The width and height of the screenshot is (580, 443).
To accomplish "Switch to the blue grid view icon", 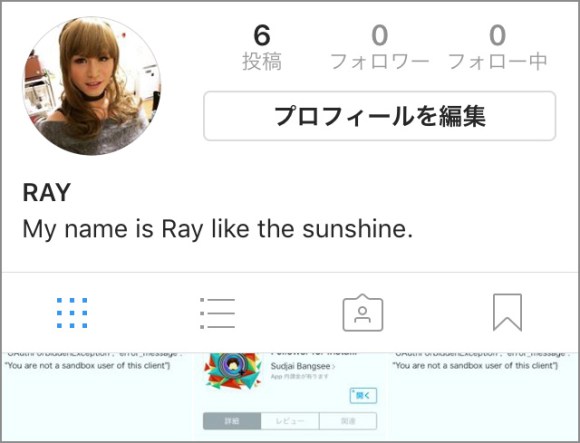I will tap(72, 313).
